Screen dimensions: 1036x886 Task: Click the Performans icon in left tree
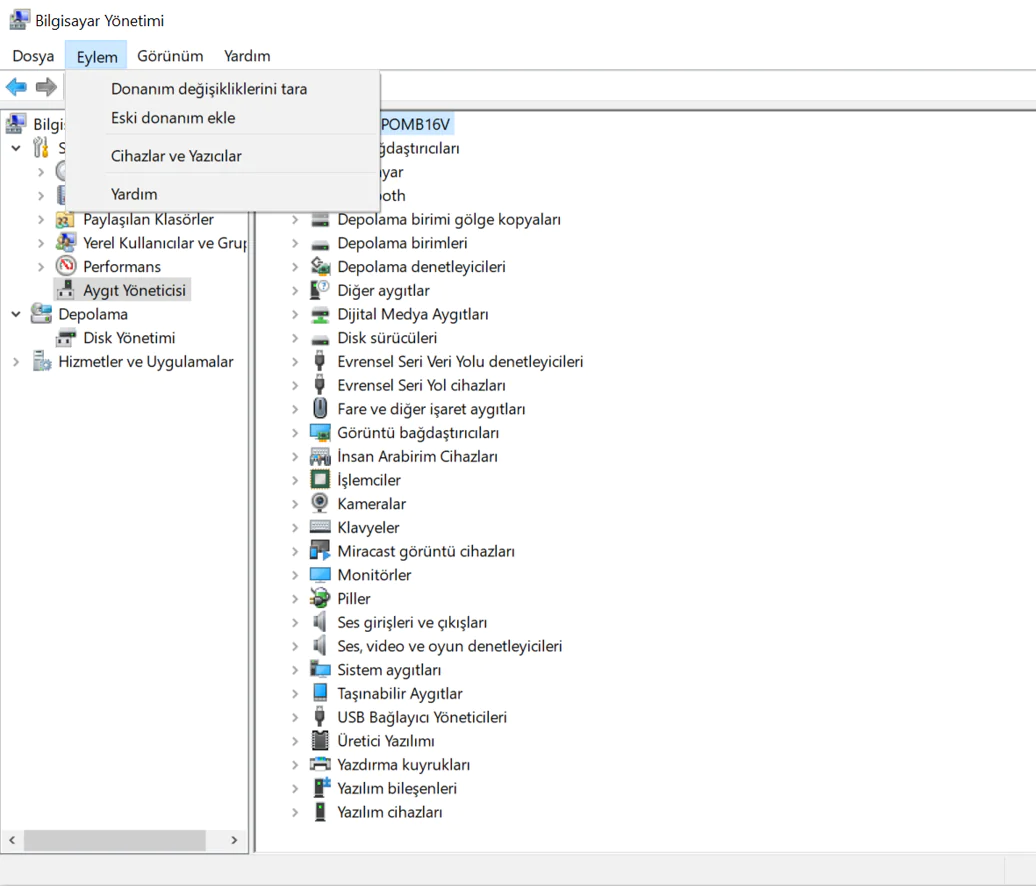click(66, 267)
